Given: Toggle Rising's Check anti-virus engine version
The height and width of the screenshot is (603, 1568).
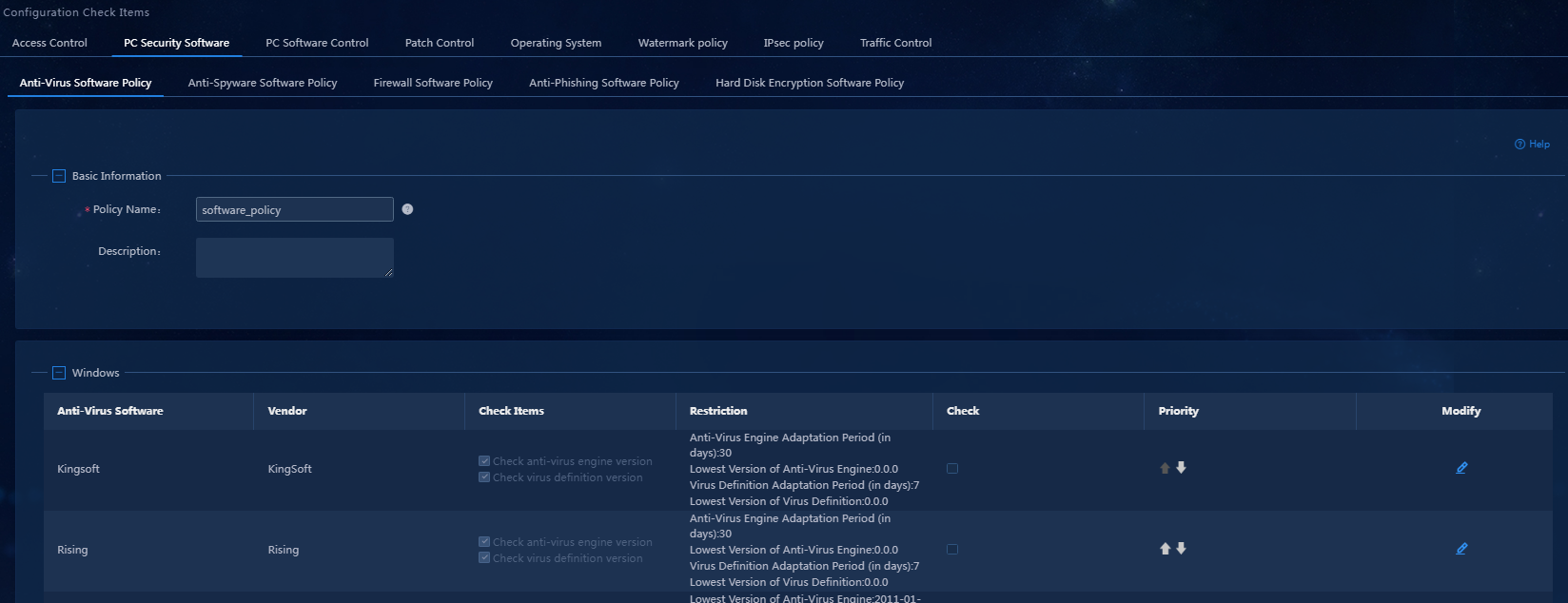Looking at the screenshot, I should click(484, 542).
